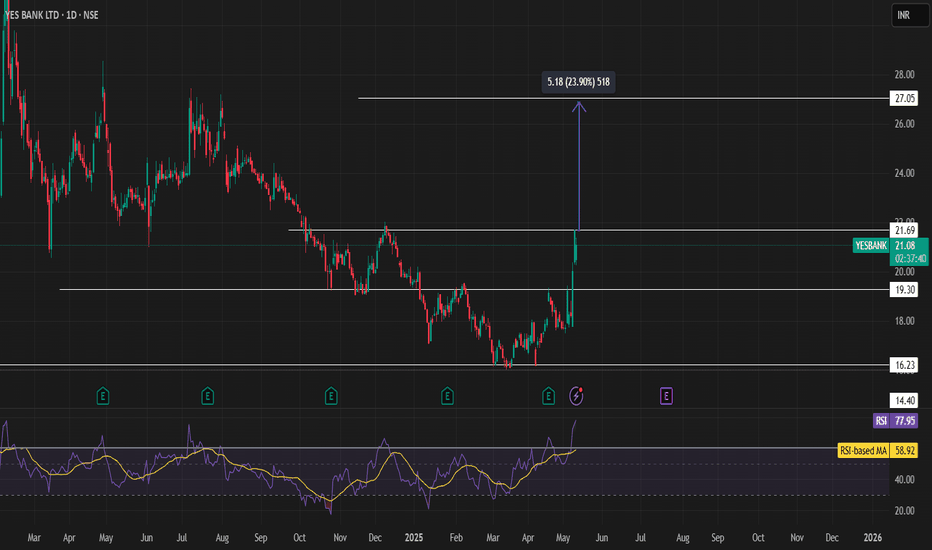This screenshot has height=550, width=932.
Task: Click the RSI scale 40.00 label
Action: pos(904,479)
